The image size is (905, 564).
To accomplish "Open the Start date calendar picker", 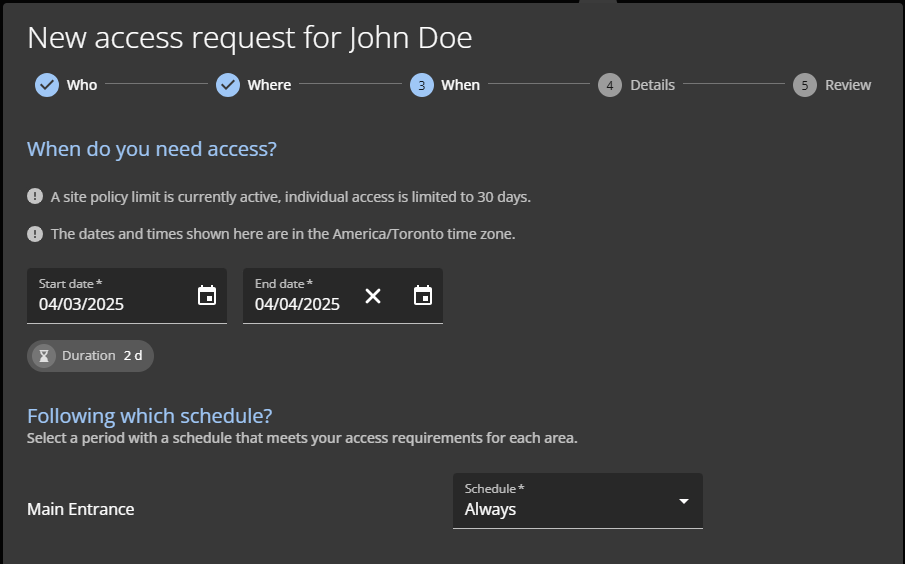I will (x=207, y=296).
